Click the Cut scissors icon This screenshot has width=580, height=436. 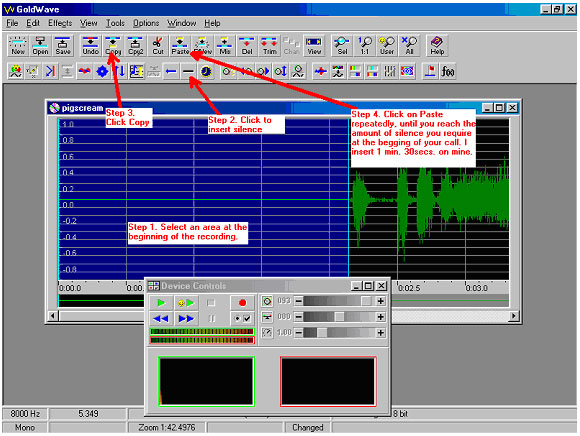158,45
